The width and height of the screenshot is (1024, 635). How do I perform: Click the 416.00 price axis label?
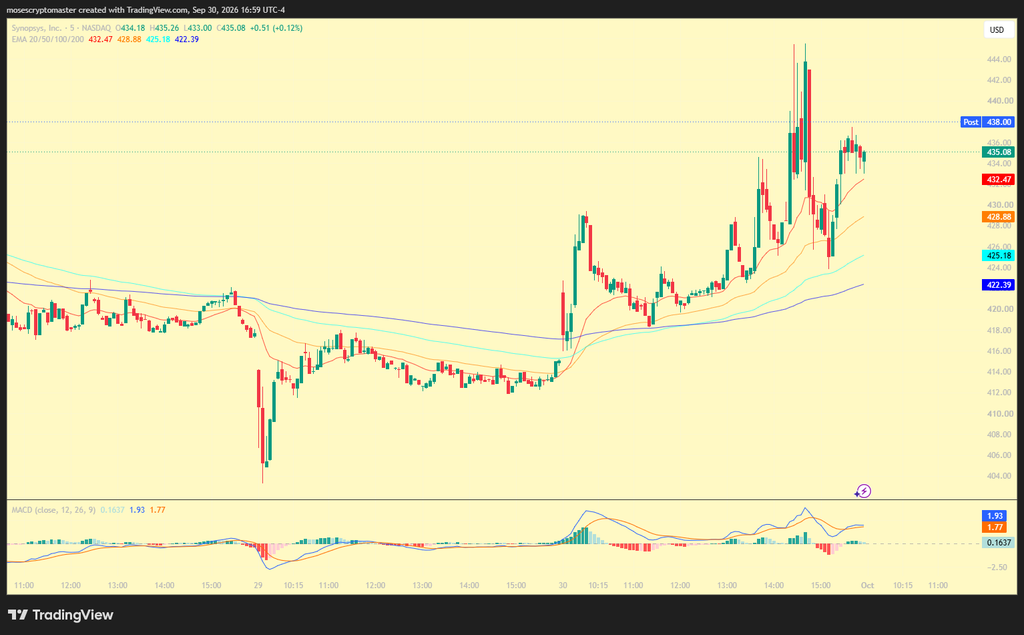coord(1000,351)
